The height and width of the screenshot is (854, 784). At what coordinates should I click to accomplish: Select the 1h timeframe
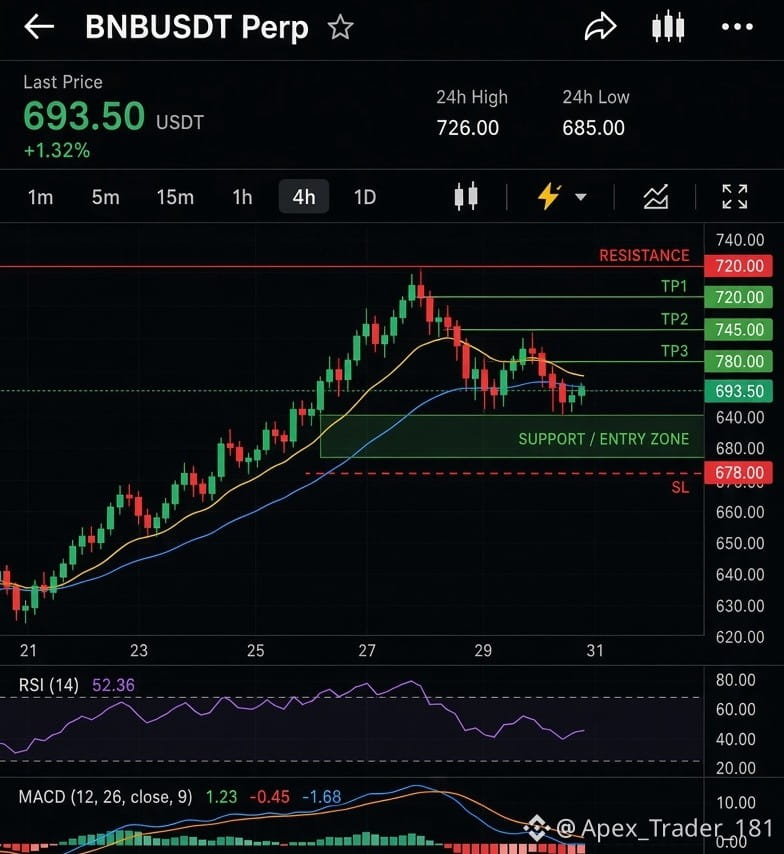click(242, 197)
